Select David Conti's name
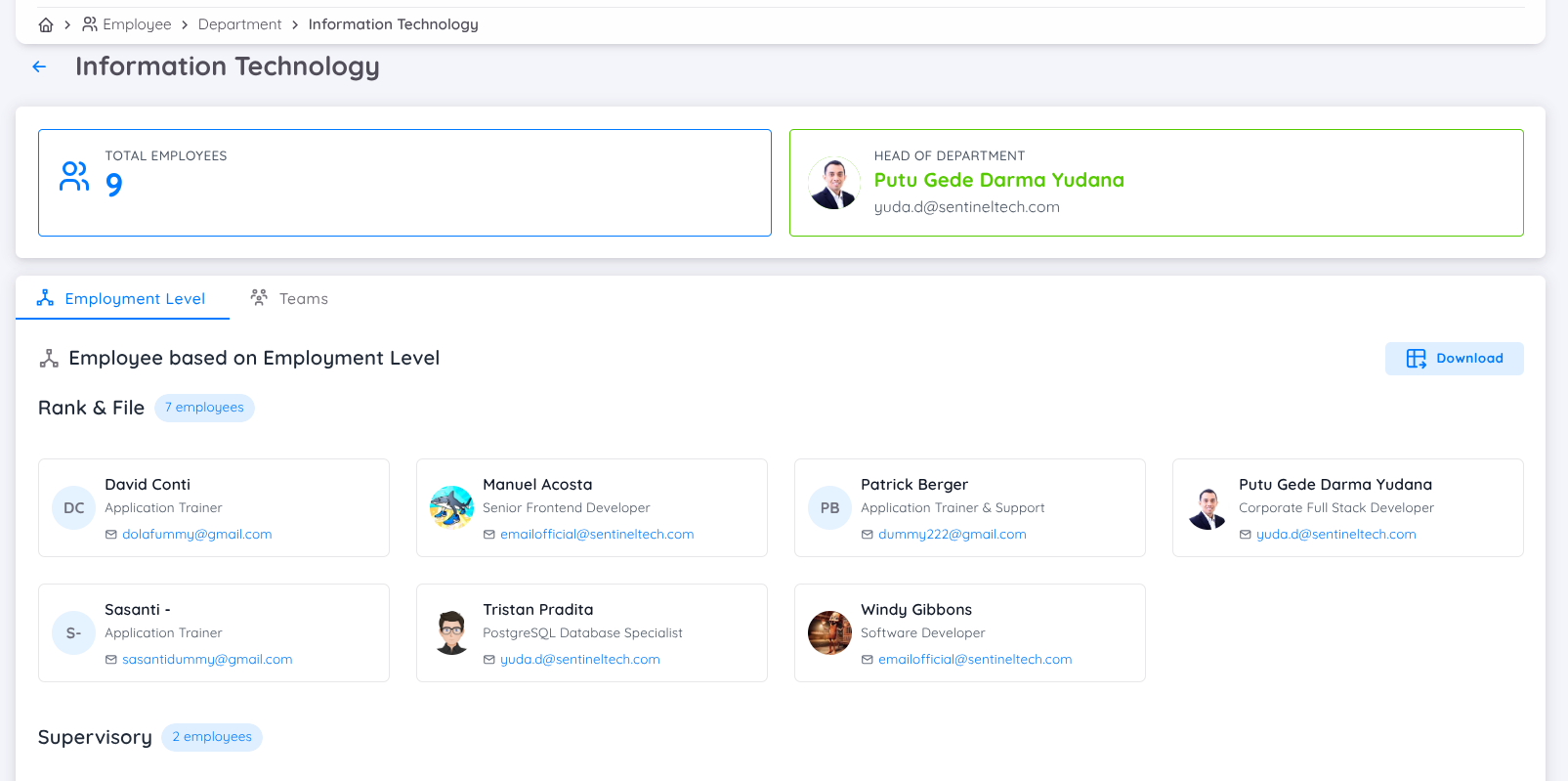 tap(148, 485)
